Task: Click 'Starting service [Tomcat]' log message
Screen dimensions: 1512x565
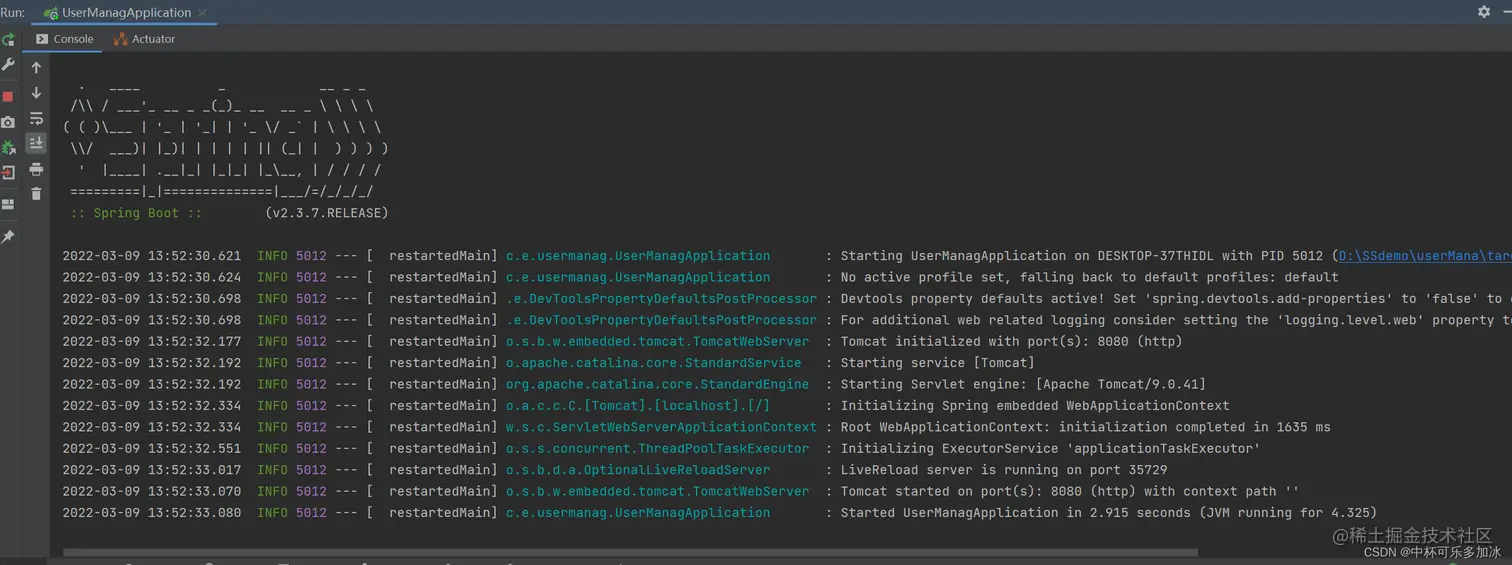Action: coord(937,363)
